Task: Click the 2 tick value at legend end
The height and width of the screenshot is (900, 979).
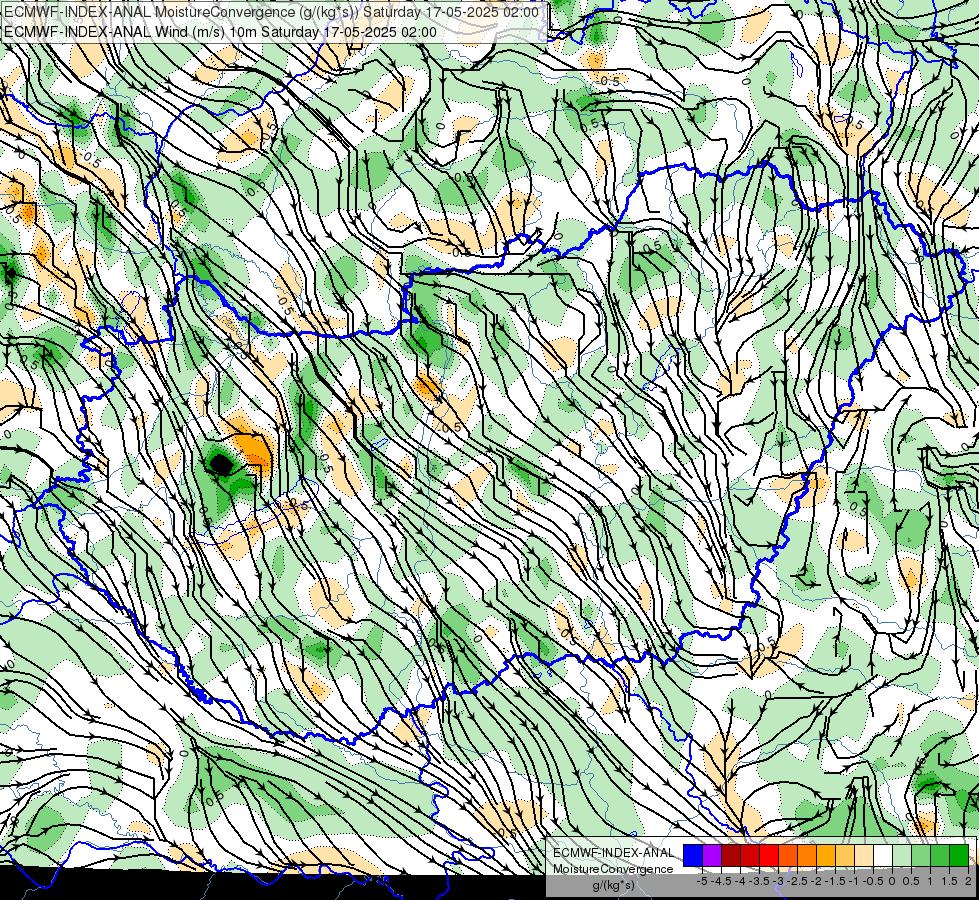Action: (968, 881)
